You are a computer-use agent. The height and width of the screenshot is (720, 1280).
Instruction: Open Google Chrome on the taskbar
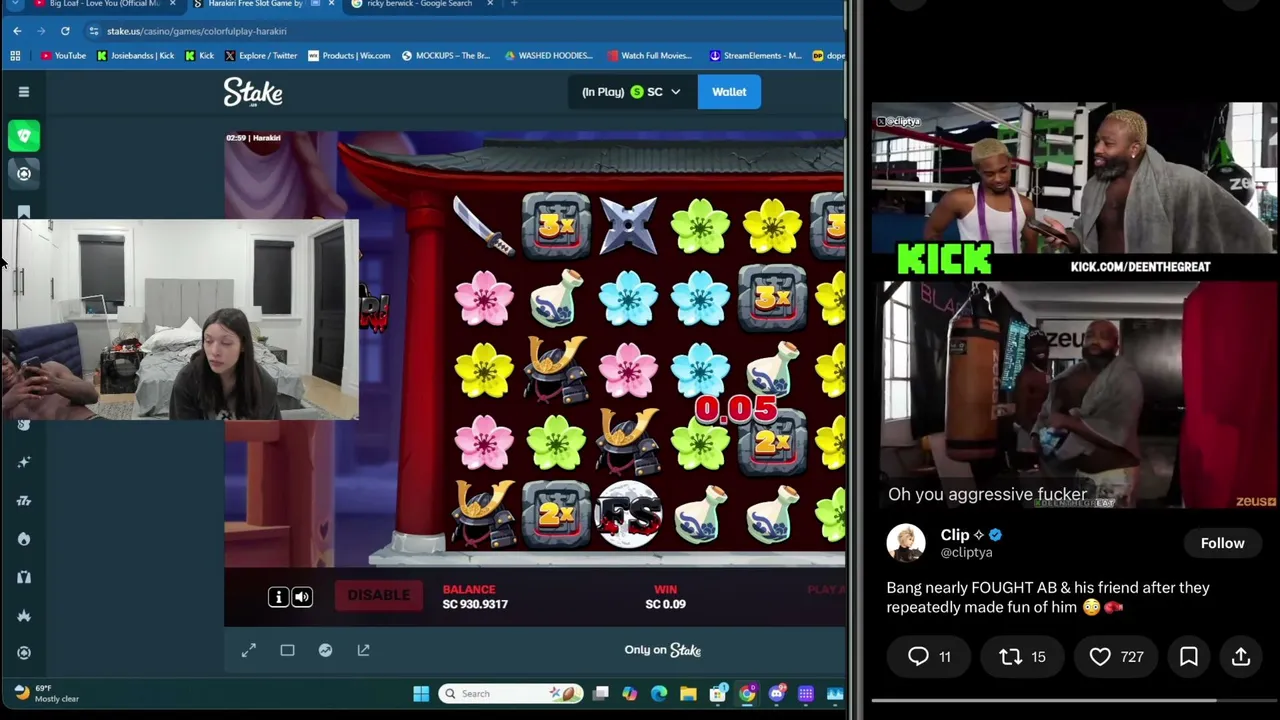click(x=747, y=694)
